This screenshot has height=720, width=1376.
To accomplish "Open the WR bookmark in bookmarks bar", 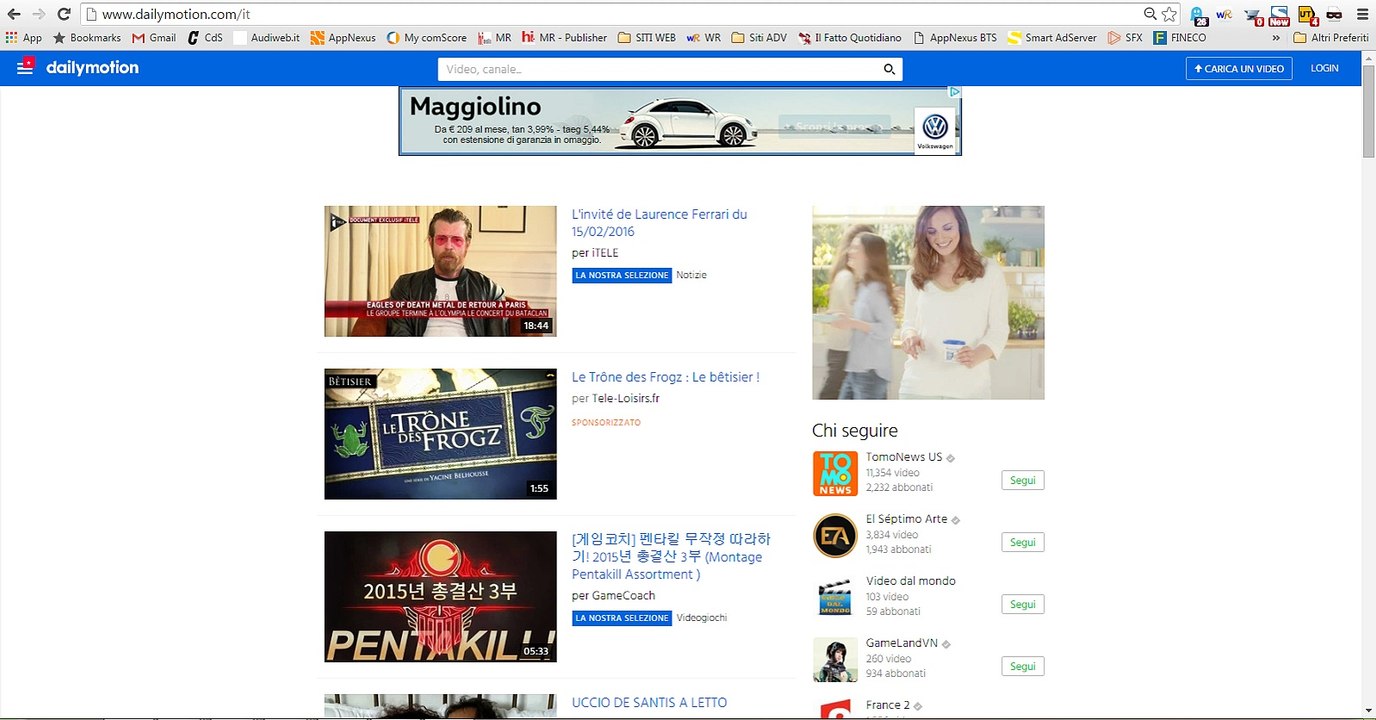I will coord(703,38).
